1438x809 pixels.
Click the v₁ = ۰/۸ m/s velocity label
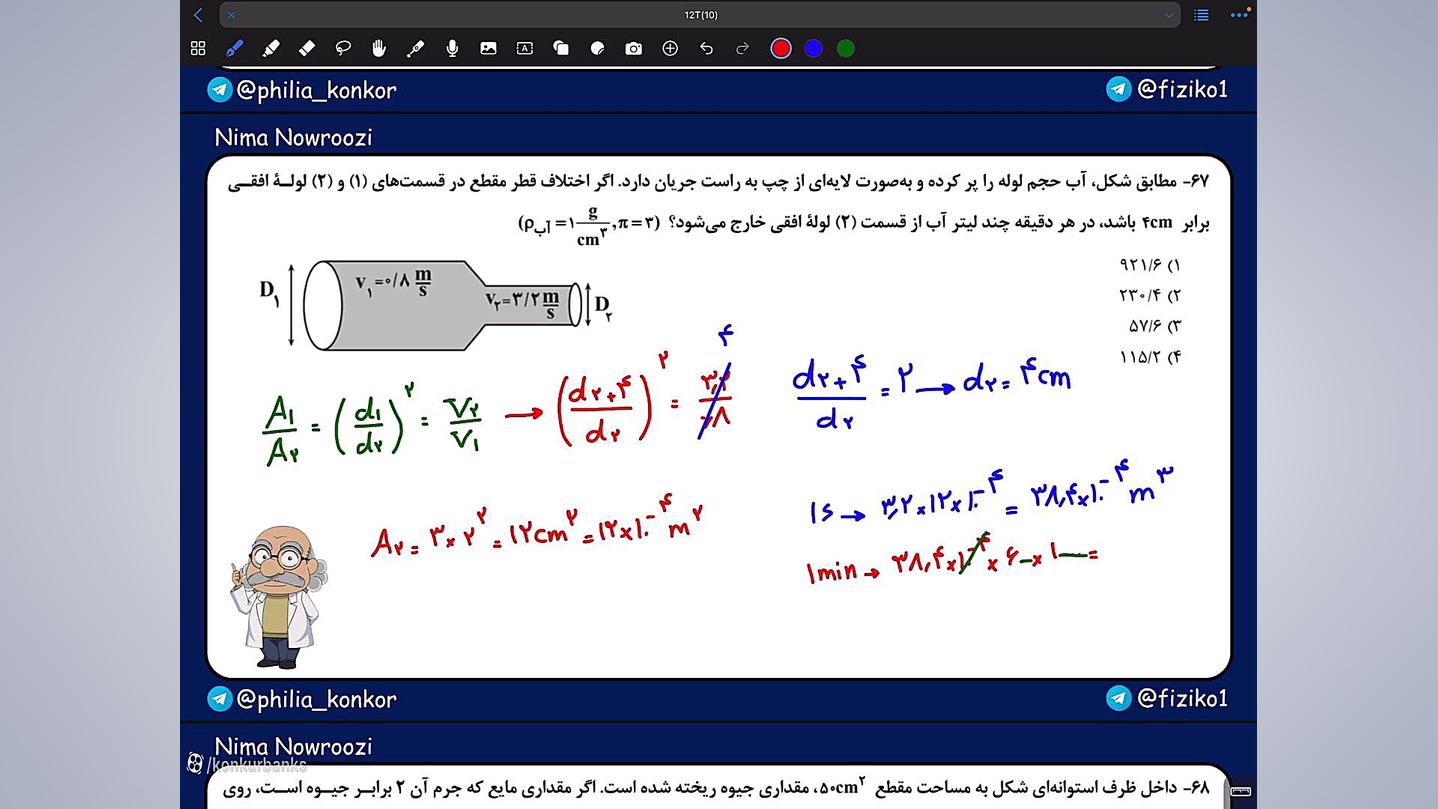click(393, 282)
